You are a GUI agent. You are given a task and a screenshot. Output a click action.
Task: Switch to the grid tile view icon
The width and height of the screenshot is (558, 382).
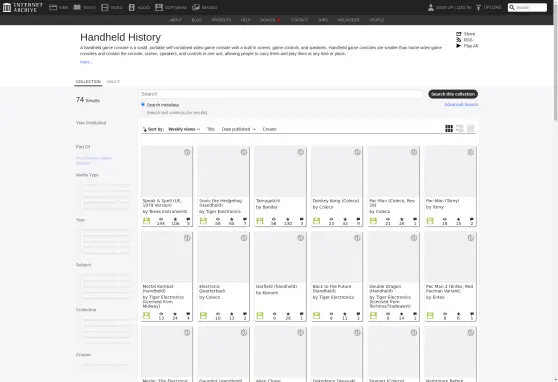coord(449,129)
